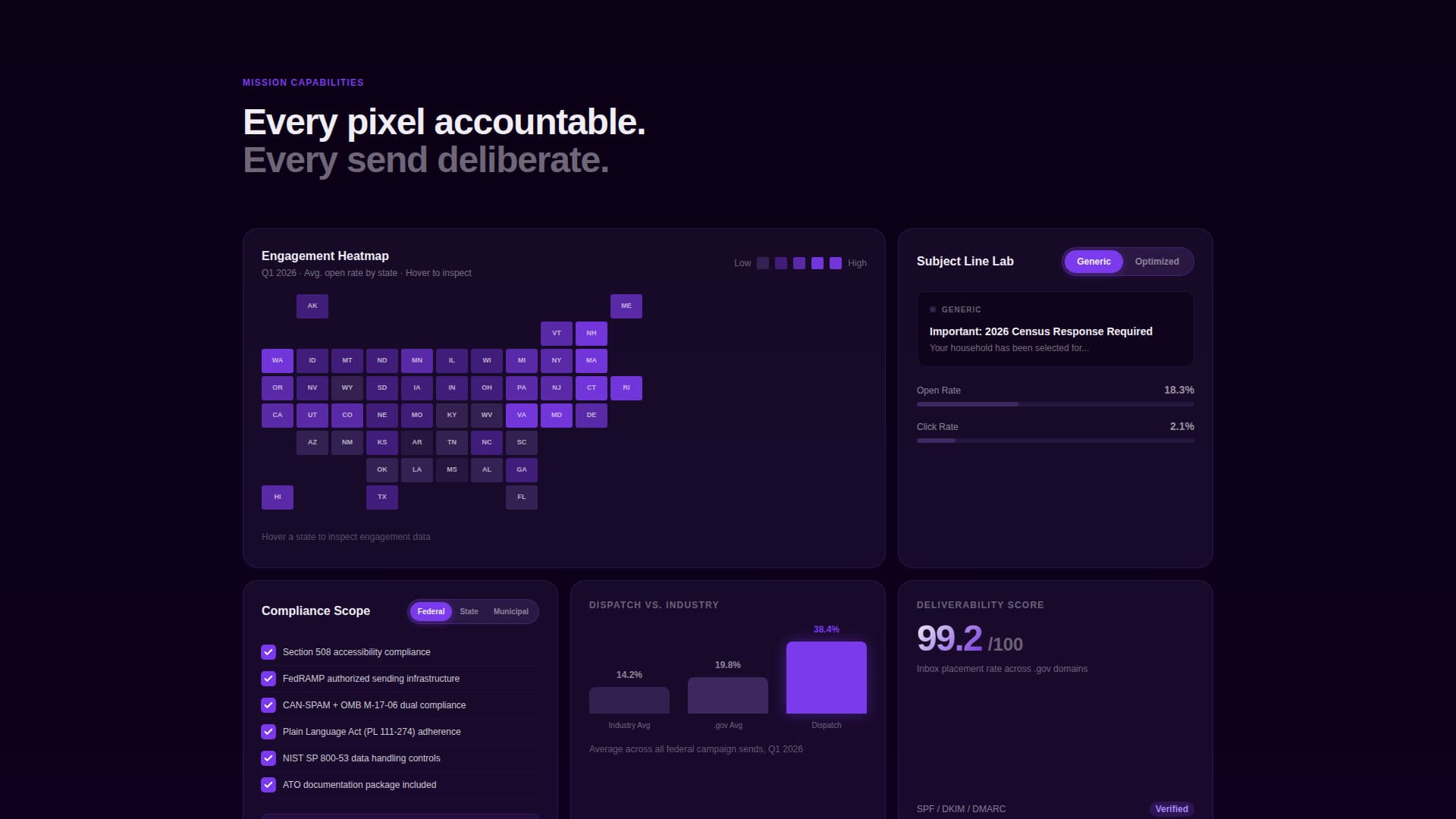1456x819 pixels.
Task: Switch compliance scope to Municipal
Action: [510, 611]
